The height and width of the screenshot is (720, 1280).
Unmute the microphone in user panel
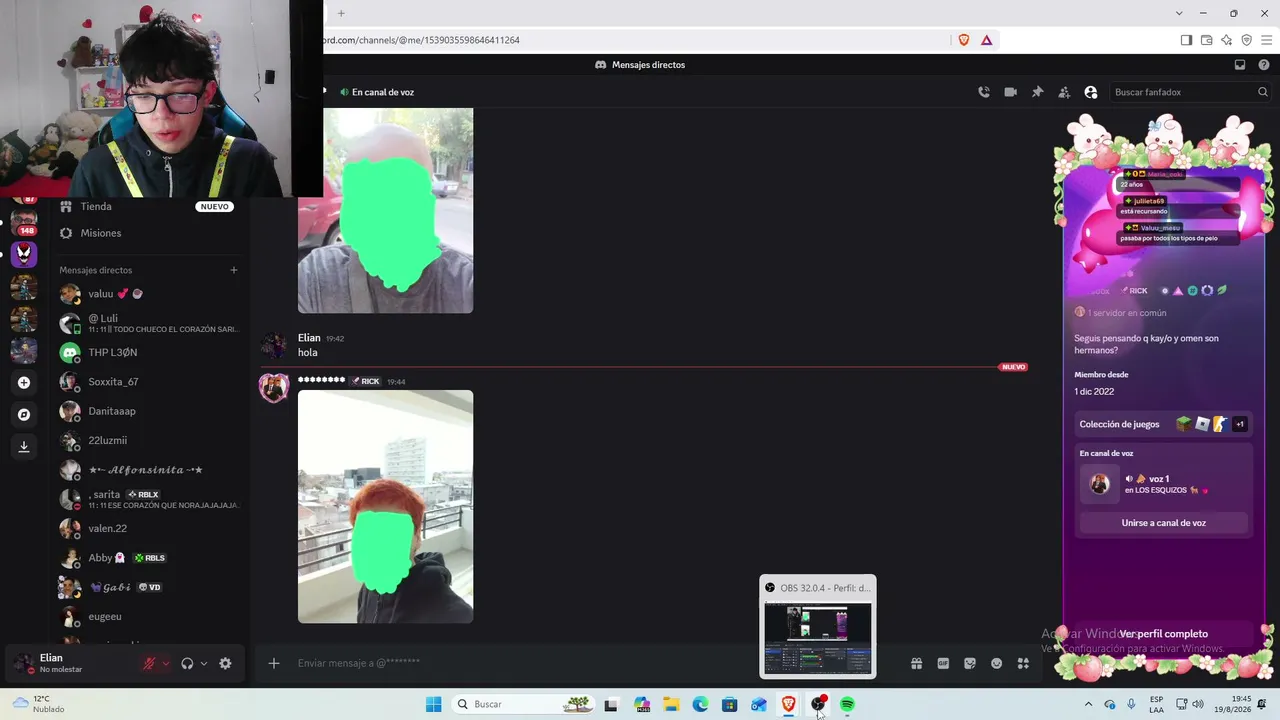149,663
